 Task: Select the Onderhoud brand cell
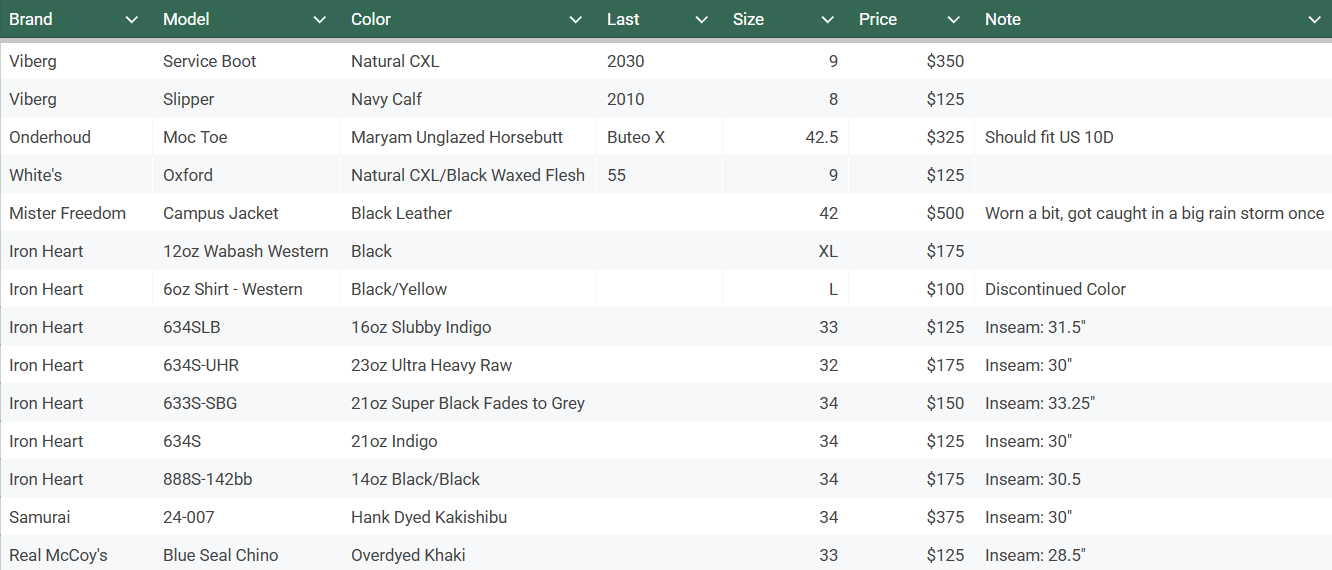76,137
